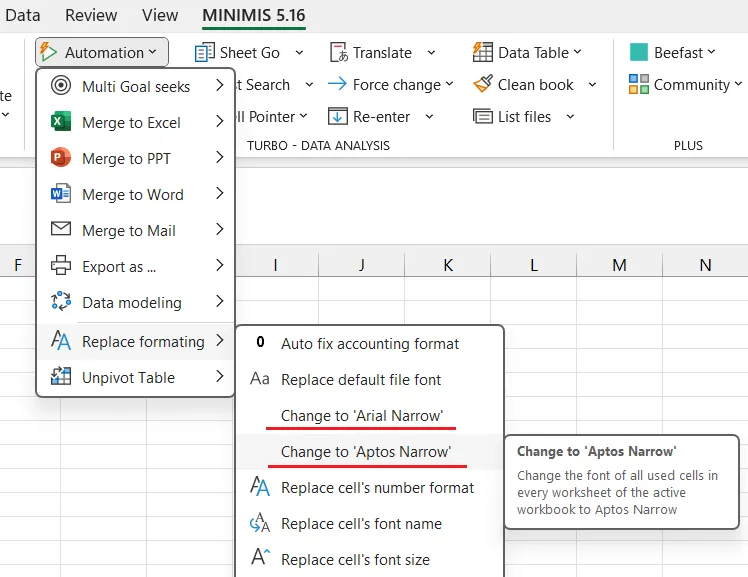Click the Excel icon beside Merge to Excel
Screen dimensions: 748x577
61,122
